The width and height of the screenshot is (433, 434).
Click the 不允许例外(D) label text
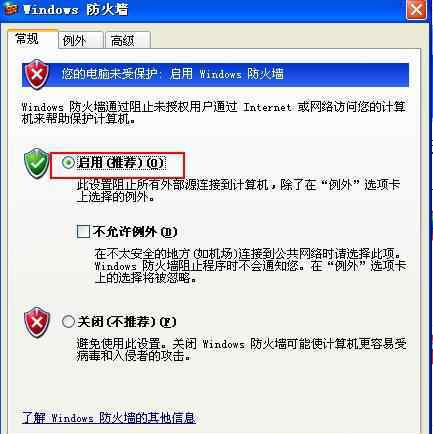point(135,232)
